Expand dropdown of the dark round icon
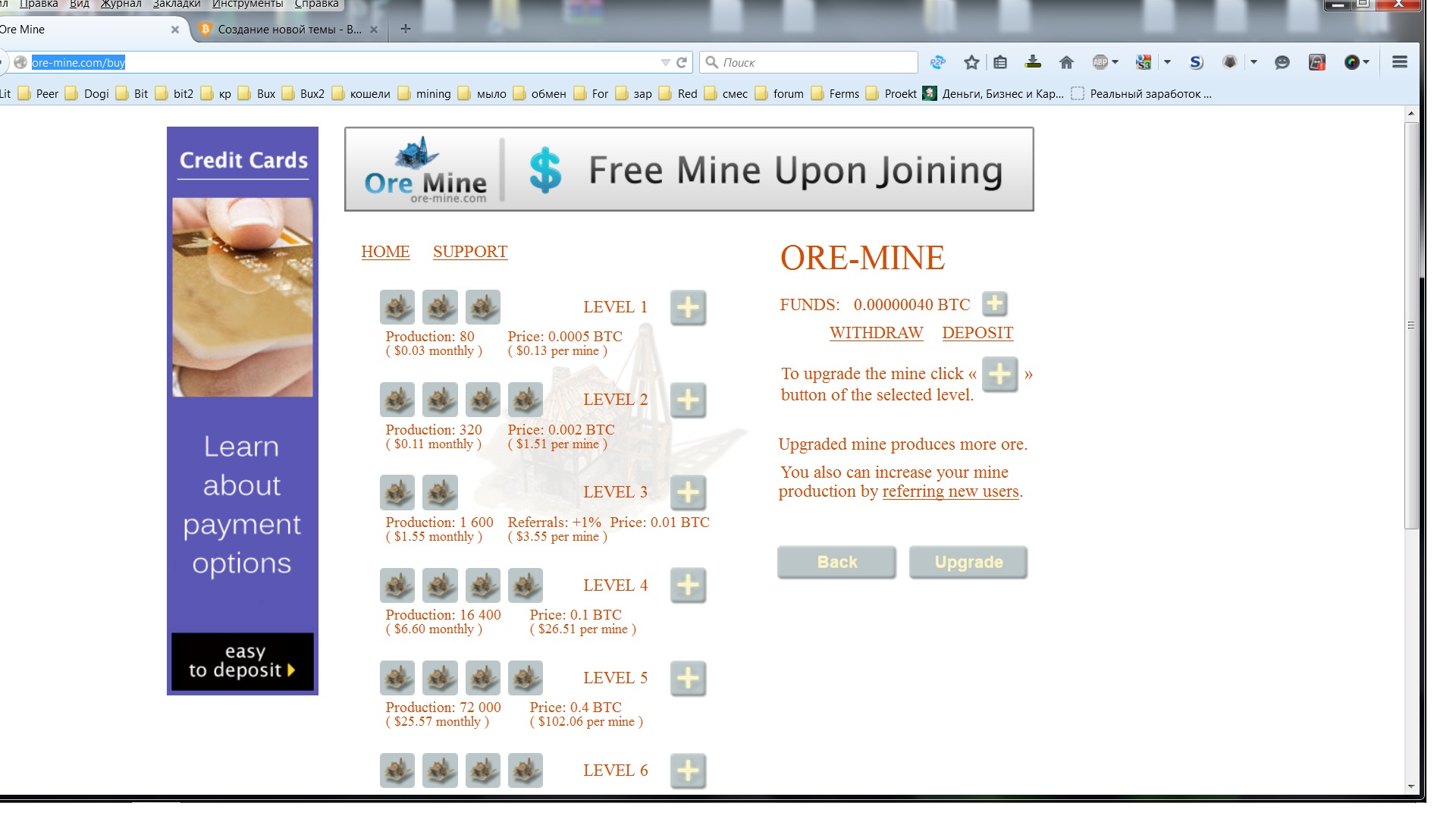The height and width of the screenshot is (819, 1456). tap(1366, 62)
